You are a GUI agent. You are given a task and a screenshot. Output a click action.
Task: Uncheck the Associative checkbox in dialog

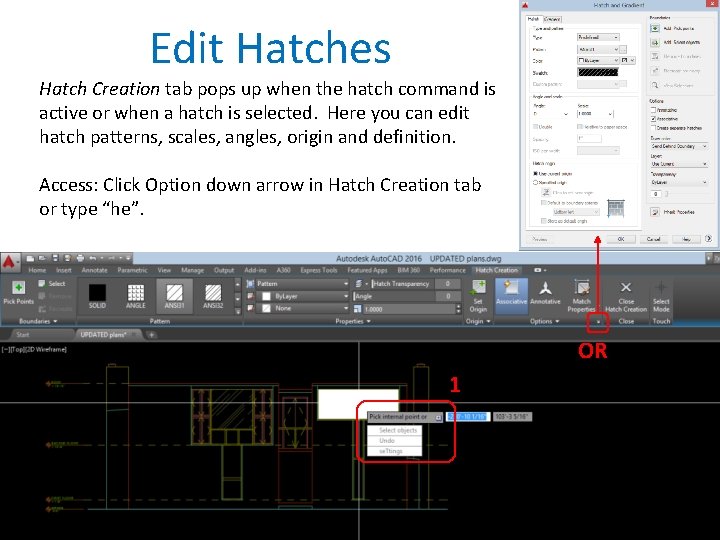[653, 119]
